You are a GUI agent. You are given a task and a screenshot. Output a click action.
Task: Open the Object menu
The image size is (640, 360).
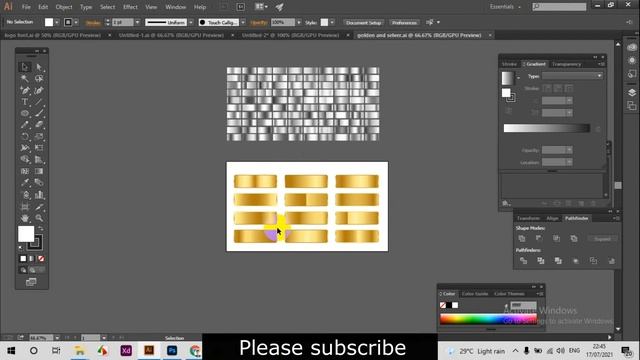click(64, 7)
